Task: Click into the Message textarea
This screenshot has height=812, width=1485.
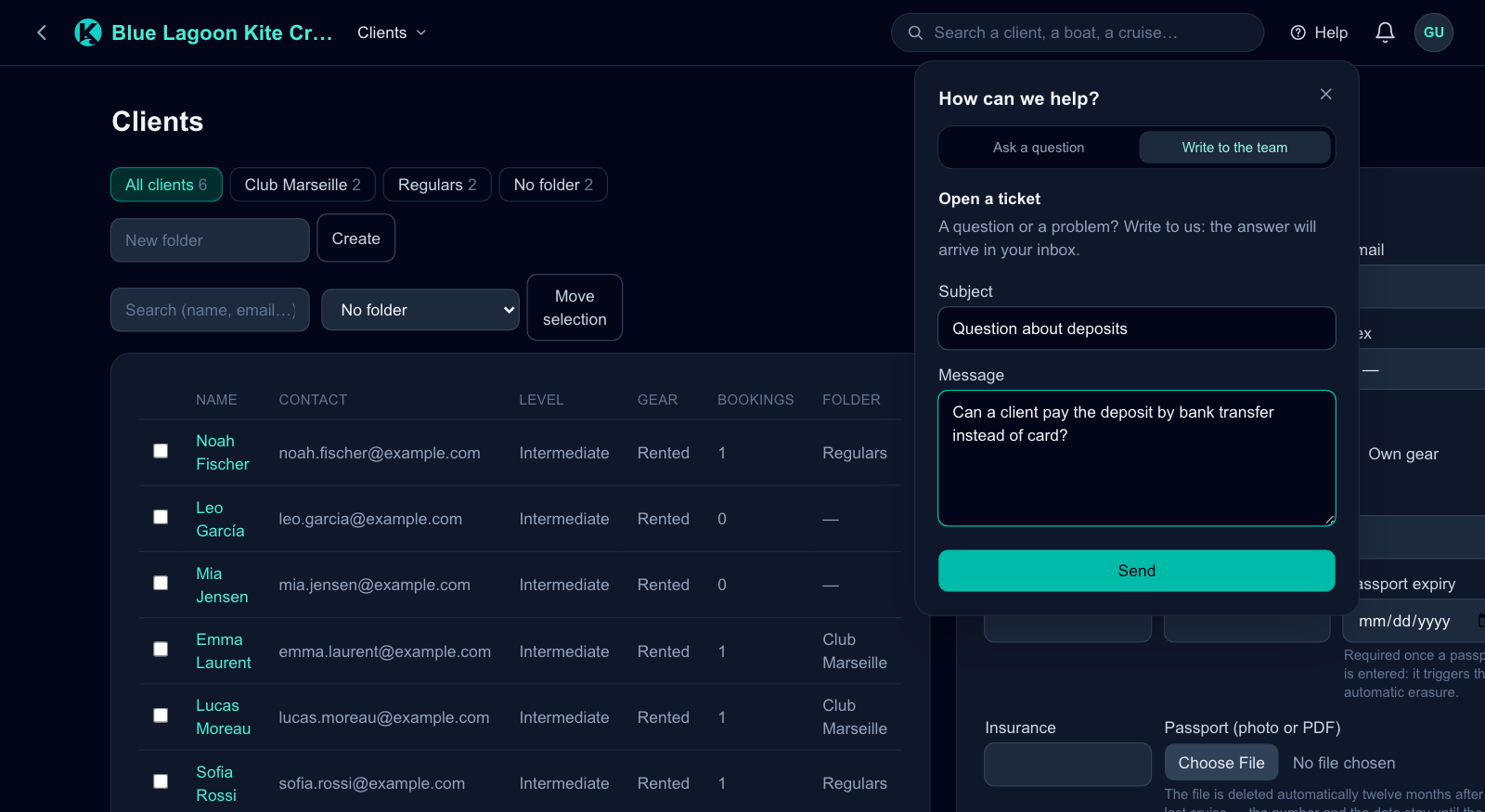Action: (x=1137, y=458)
